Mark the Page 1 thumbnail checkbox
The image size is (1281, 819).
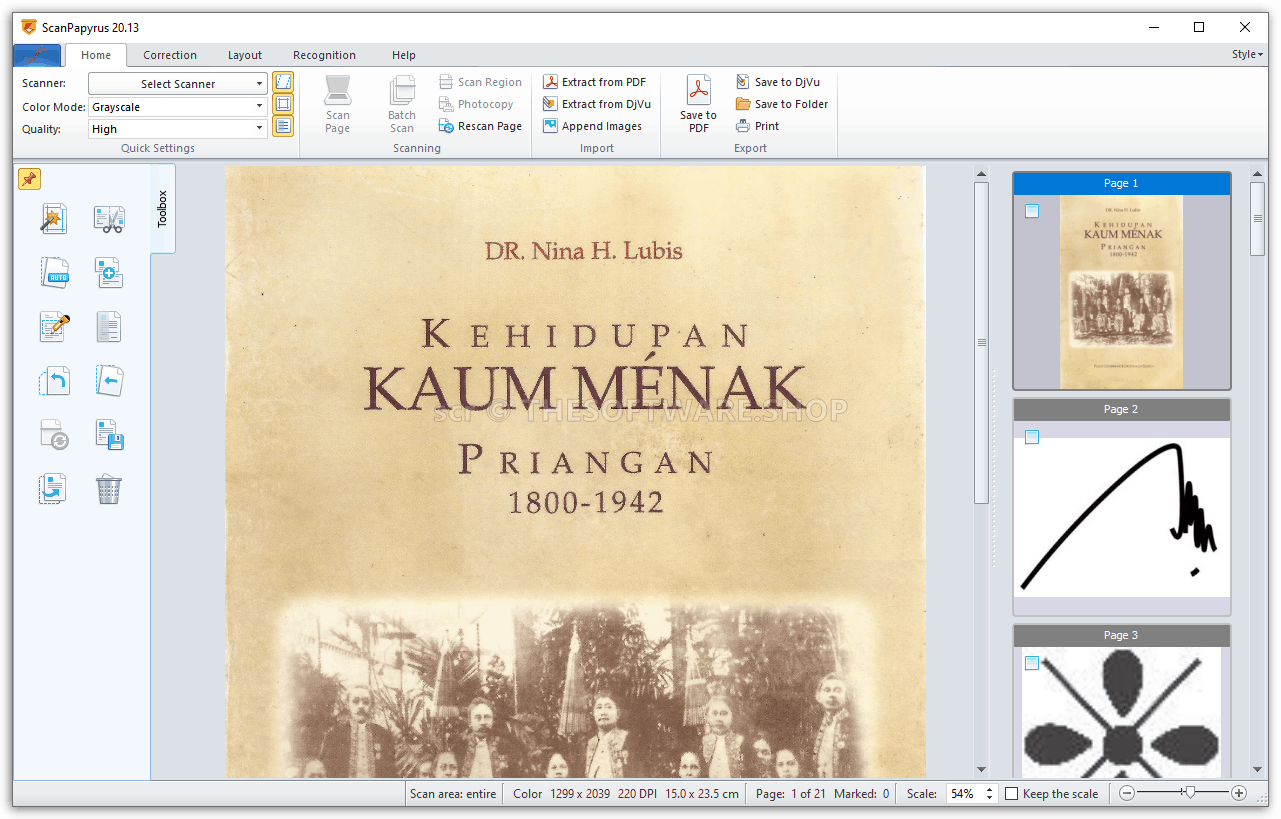(1032, 211)
